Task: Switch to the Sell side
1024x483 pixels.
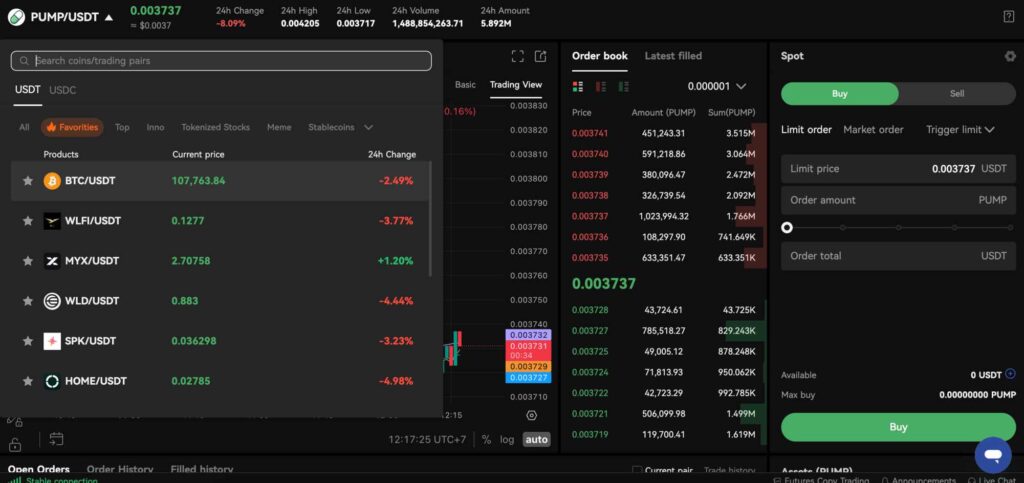Action: pos(957,94)
